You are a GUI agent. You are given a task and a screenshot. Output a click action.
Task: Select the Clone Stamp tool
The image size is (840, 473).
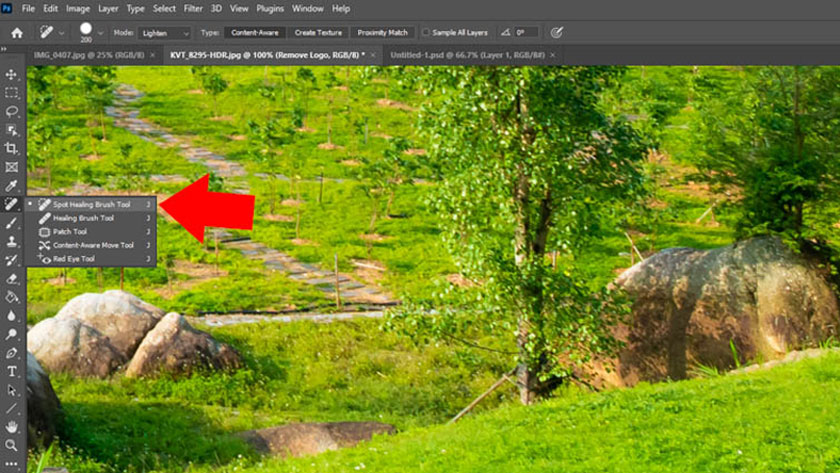click(x=12, y=241)
